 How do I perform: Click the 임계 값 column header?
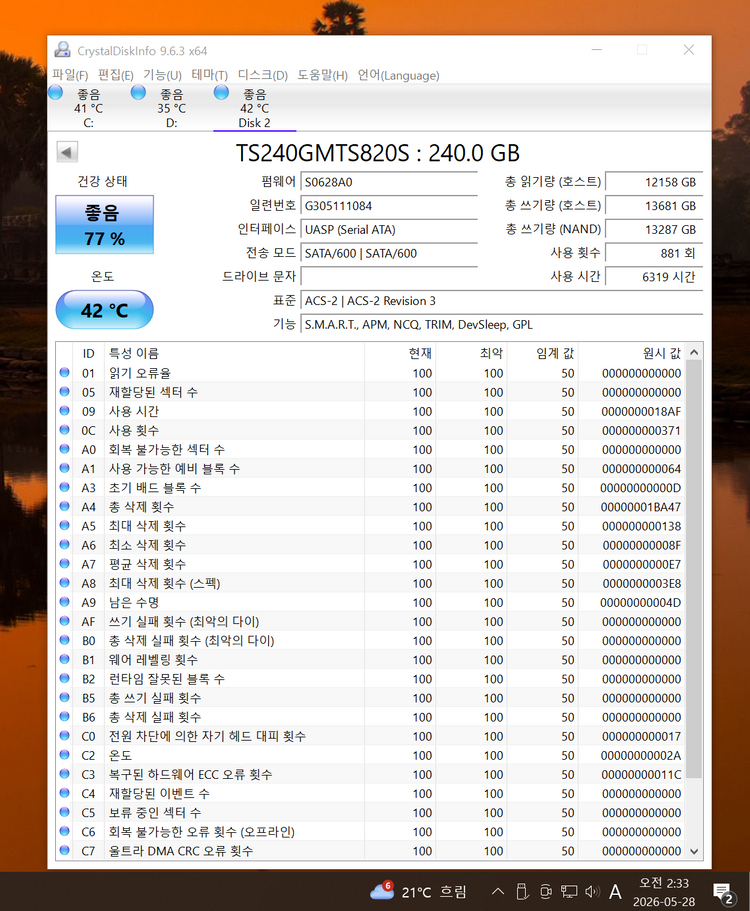click(543, 353)
